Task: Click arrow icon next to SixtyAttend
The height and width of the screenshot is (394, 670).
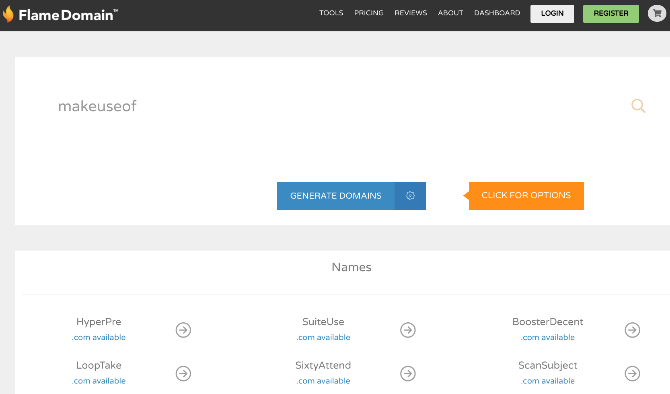Action: pyautogui.click(x=408, y=373)
